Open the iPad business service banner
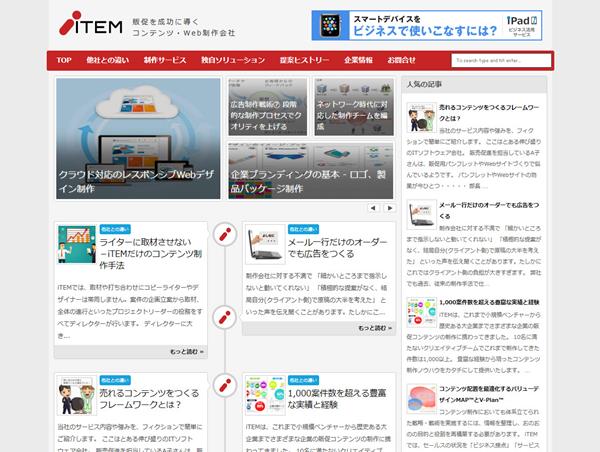The width and height of the screenshot is (600, 452). tap(427, 25)
